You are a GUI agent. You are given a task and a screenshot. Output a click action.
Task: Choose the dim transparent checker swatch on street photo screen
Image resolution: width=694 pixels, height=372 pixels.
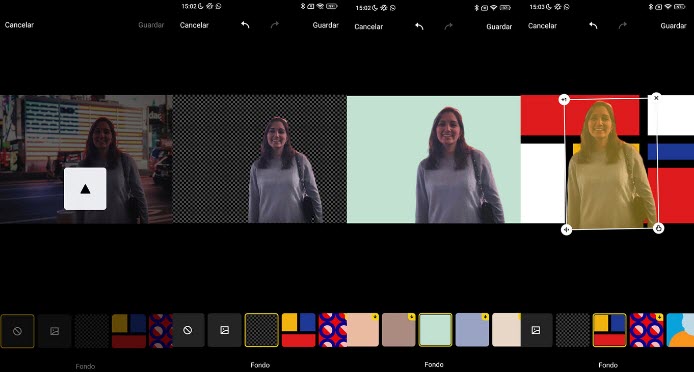pos(92,331)
